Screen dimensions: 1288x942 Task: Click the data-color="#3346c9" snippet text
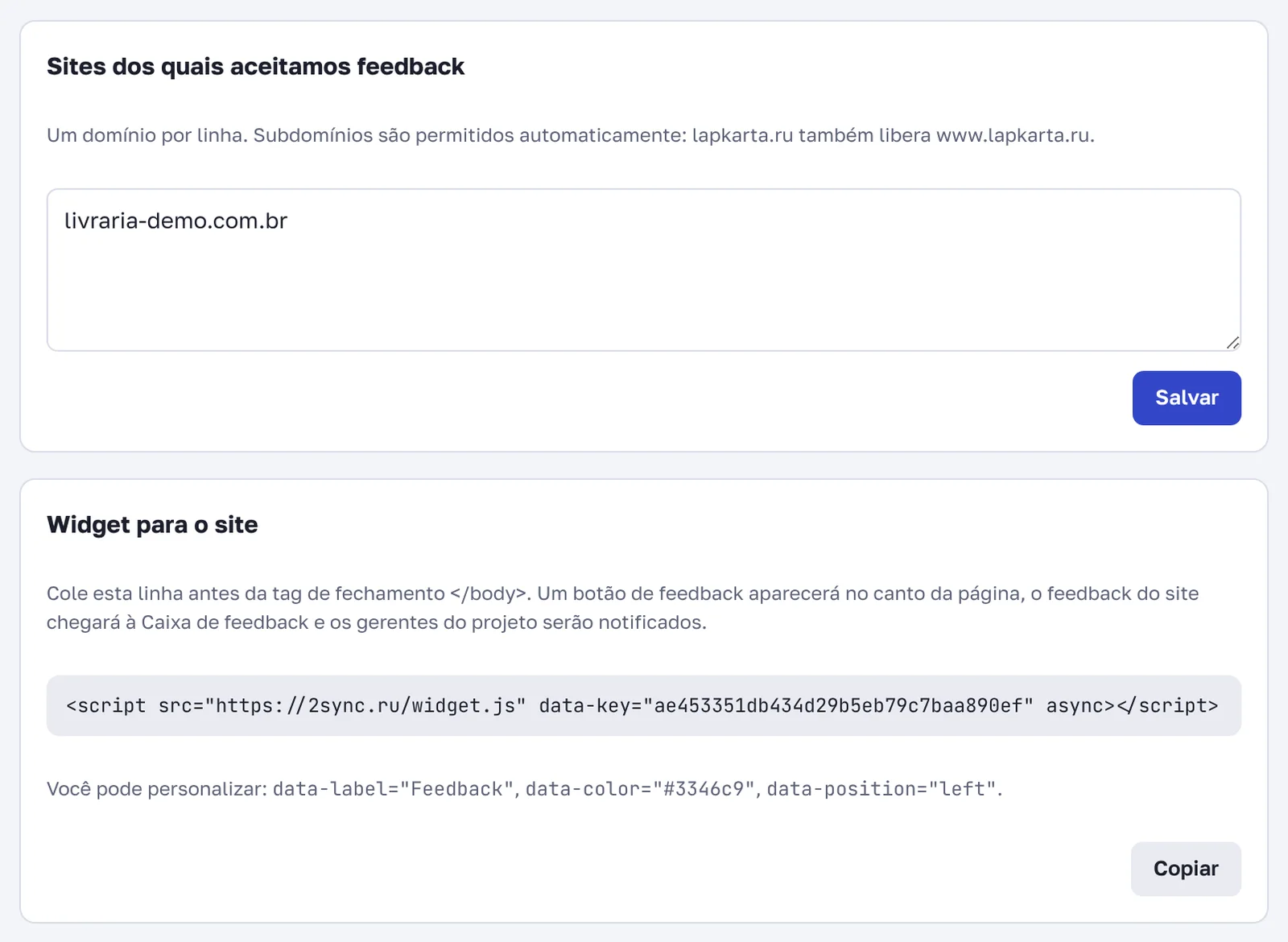coord(640,789)
